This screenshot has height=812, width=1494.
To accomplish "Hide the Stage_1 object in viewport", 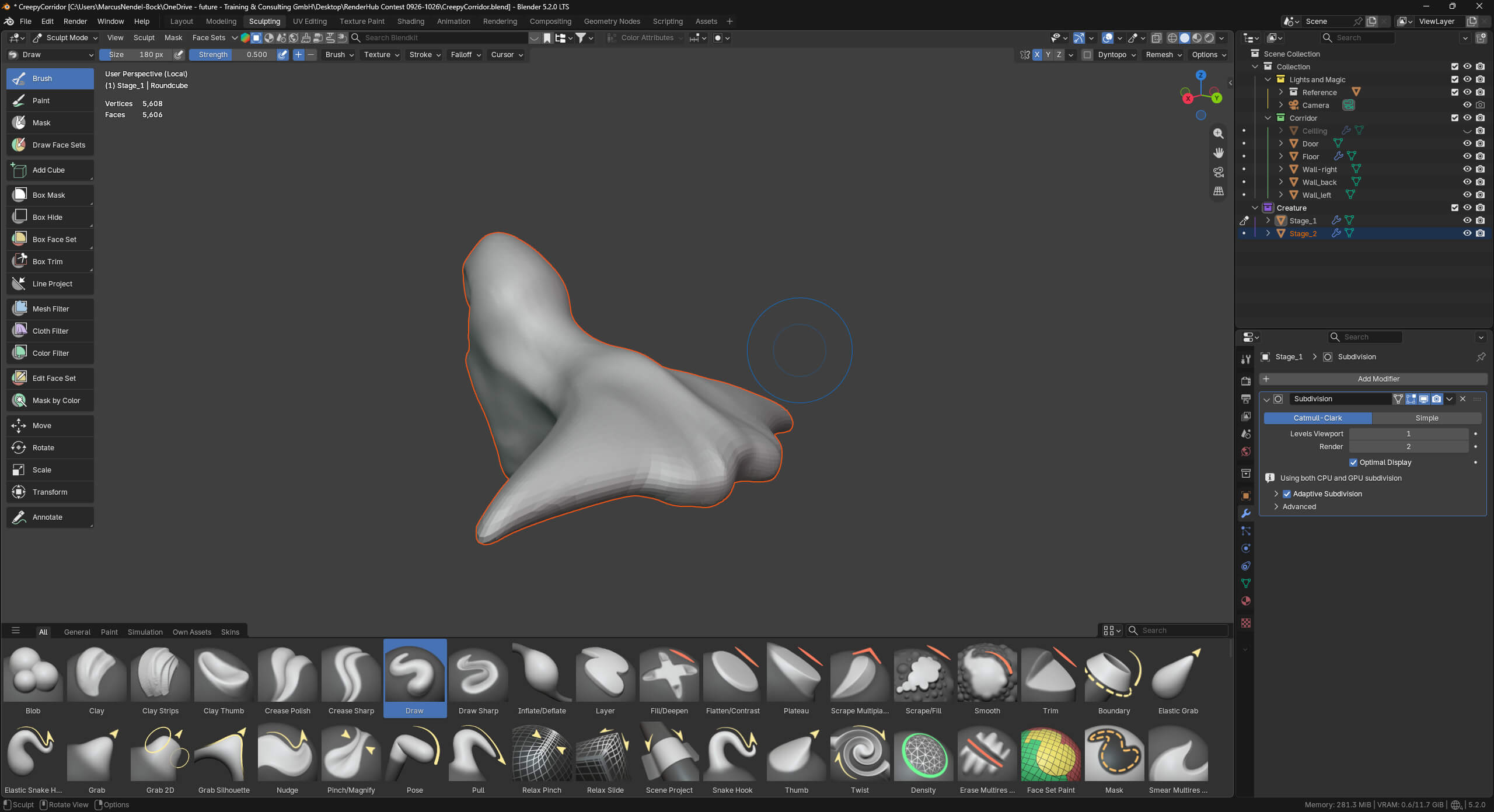I will point(1467,220).
